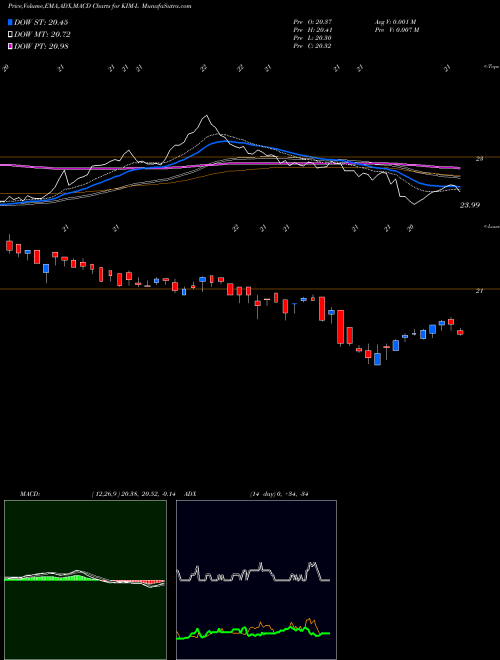
Task: Click the '23' level label on EMA chart
Action: pyautogui.click(x=479, y=159)
